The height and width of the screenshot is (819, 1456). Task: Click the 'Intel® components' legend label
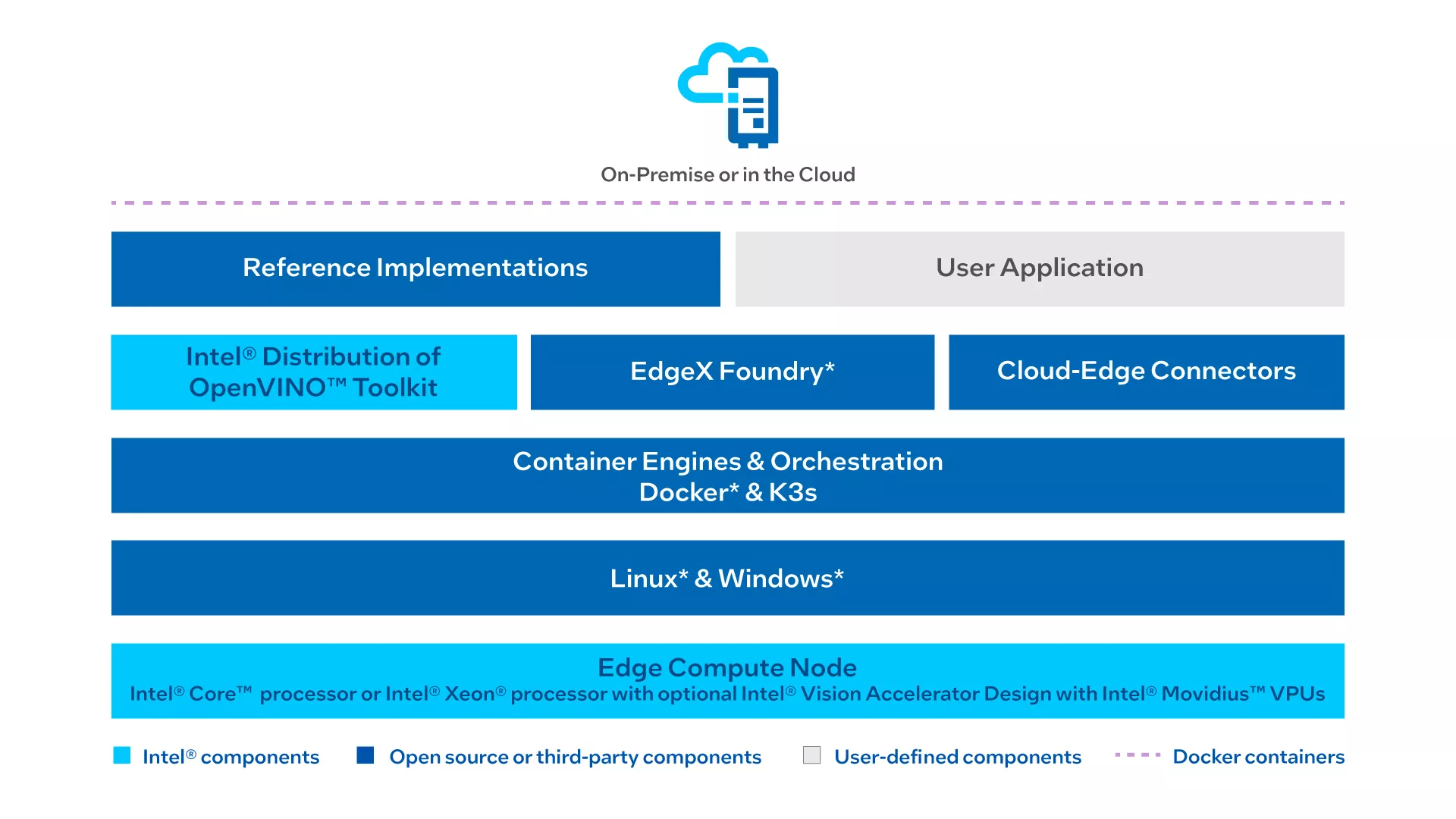pos(231,757)
